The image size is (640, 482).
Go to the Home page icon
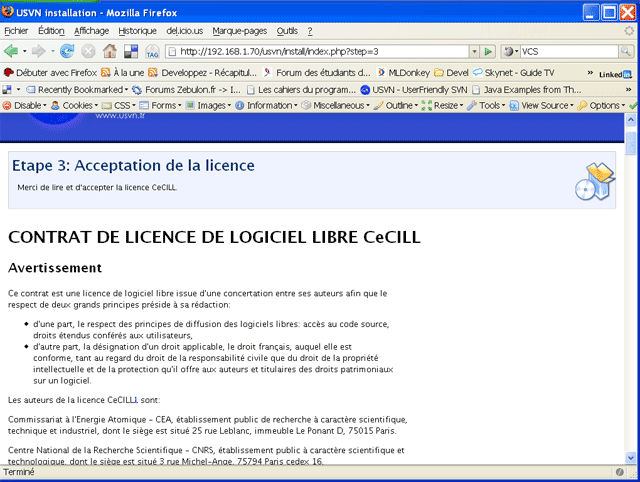click(x=110, y=51)
